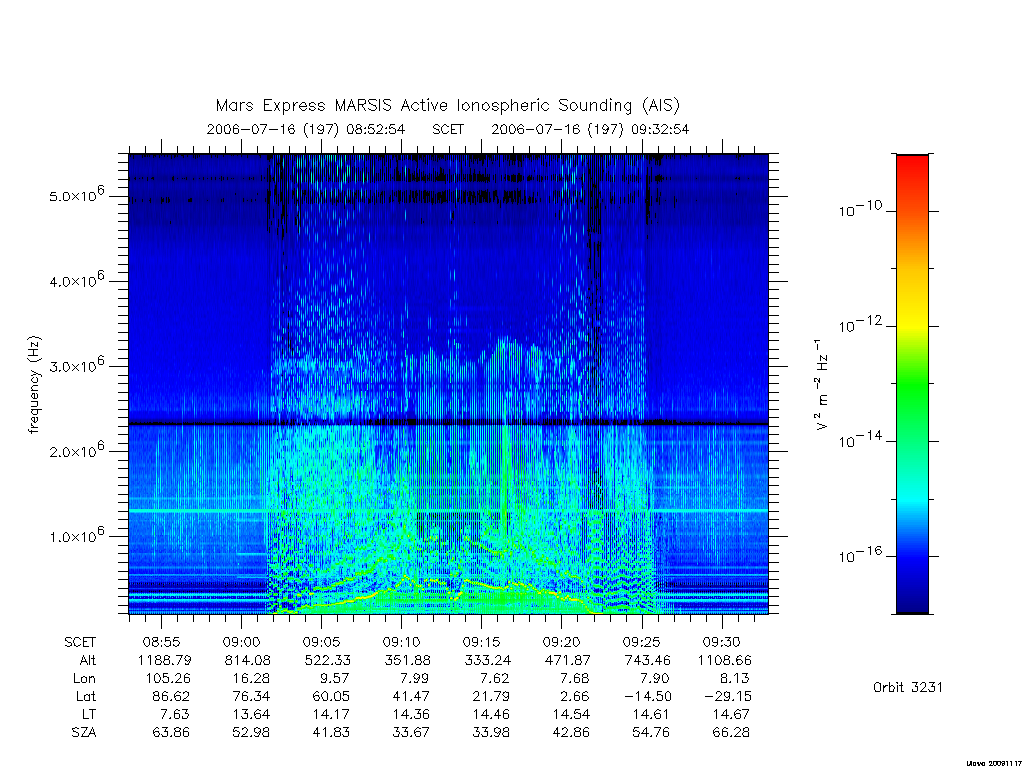Select the 09:15 SCET time tick label
The height and width of the screenshot is (768, 1024).
(481, 642)
